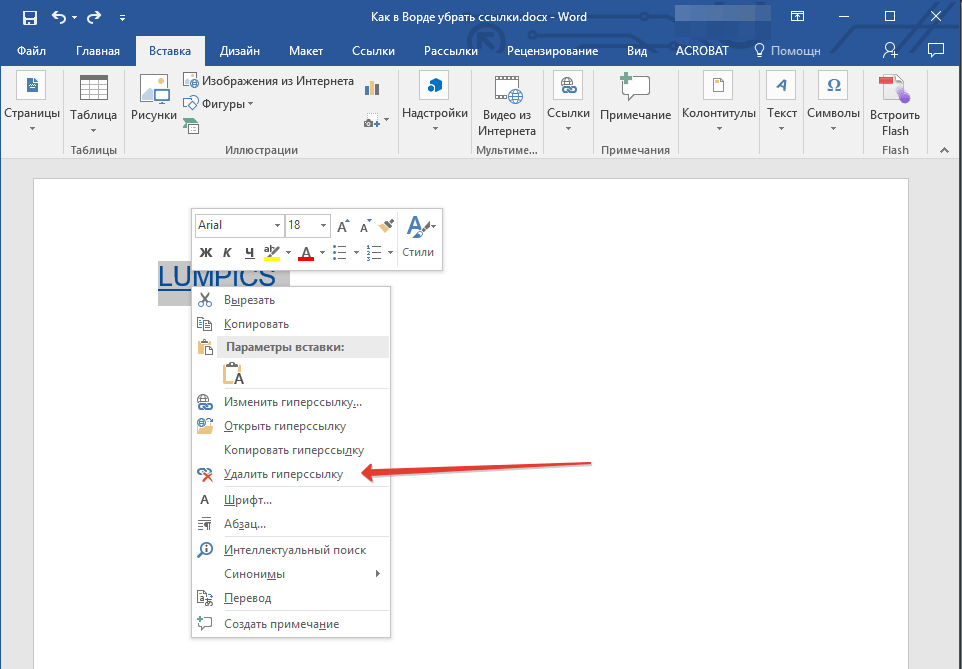Choose the Keep Text Only paste icon
Screen dimensions: 962x669
coord(234,374)
